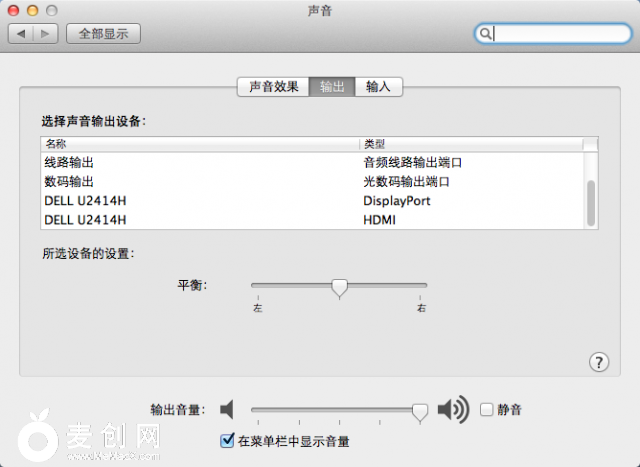Click the balance 平衡 slider thumb

click(339, 288)
